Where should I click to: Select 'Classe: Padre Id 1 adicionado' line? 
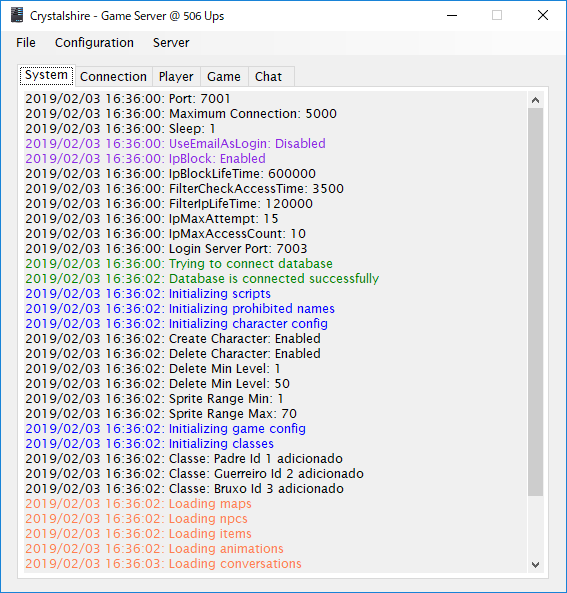click(x=184, y=459)
